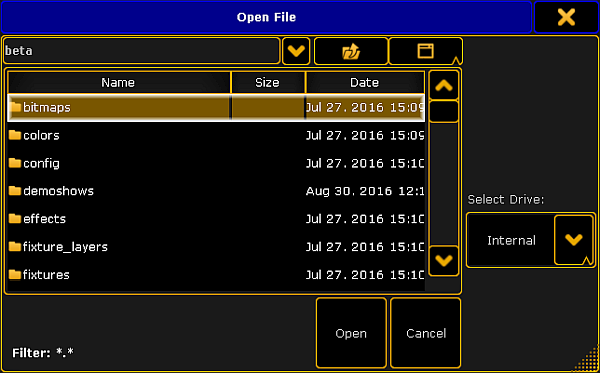Click the scroll down arrow icon

pos(443,261)
